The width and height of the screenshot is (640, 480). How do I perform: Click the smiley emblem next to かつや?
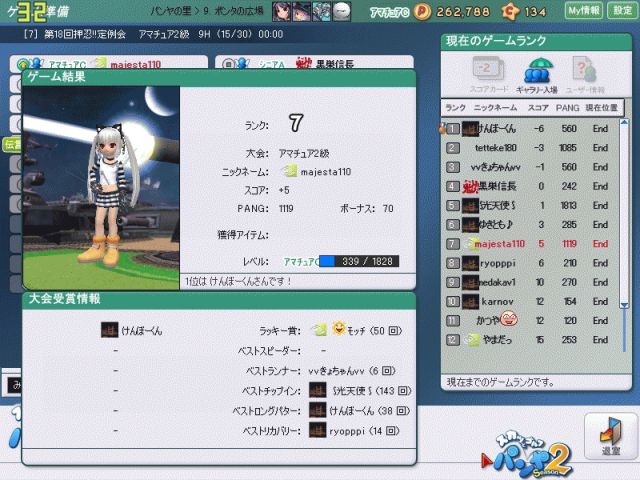point(509,320)
